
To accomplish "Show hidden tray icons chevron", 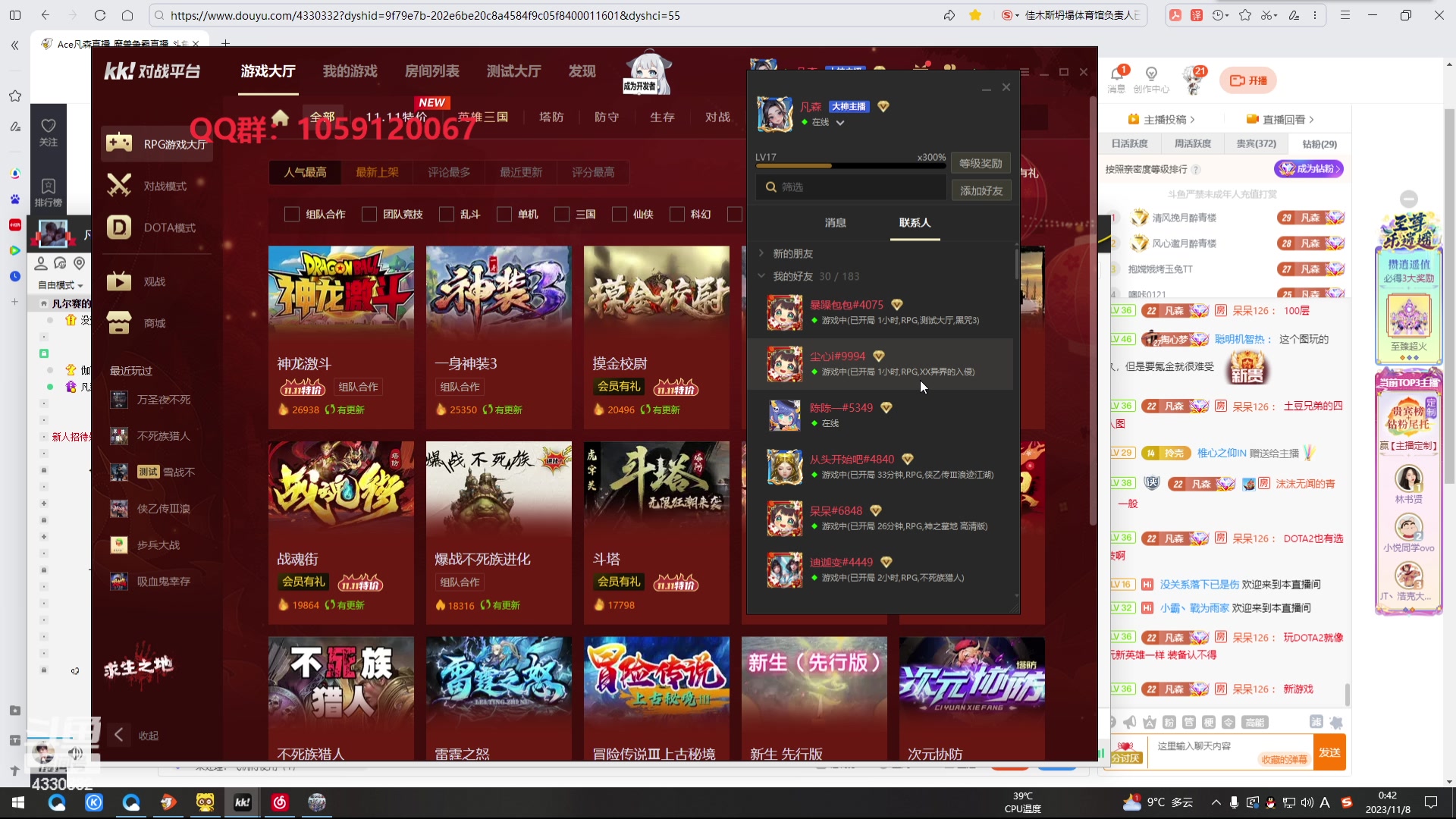I will tap(1216, 802).
